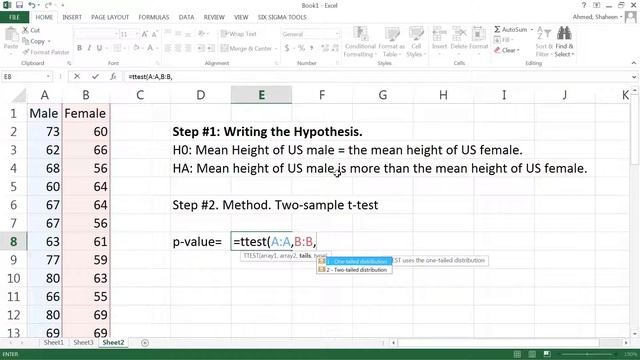Open the Excel Help question mark

click(584, 5)
